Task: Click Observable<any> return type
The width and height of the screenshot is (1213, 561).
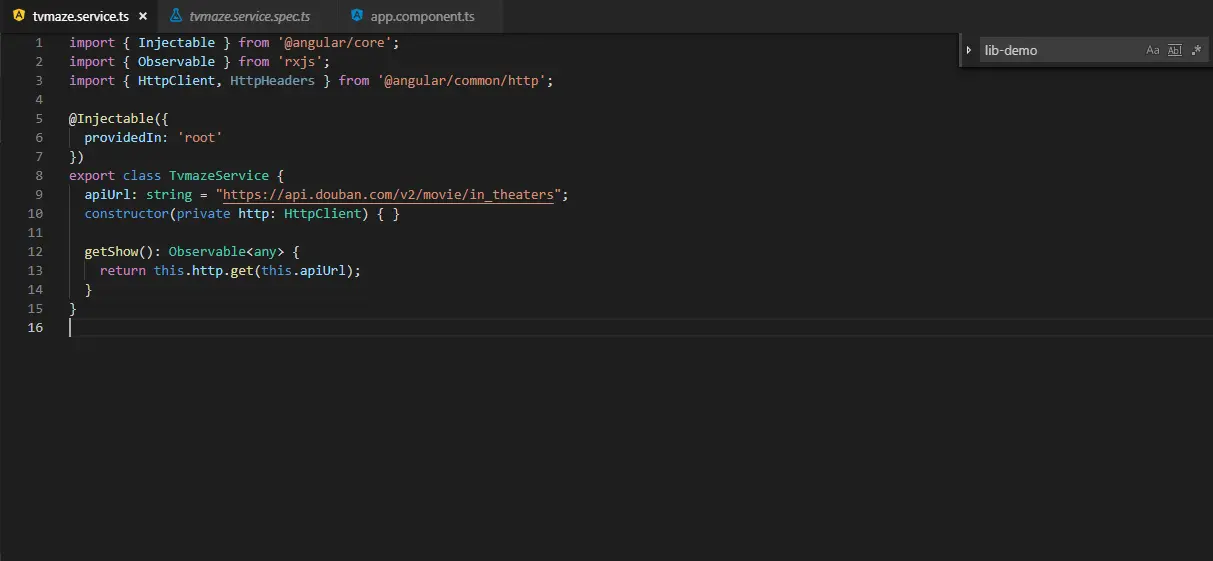Action: click(227, 252)
